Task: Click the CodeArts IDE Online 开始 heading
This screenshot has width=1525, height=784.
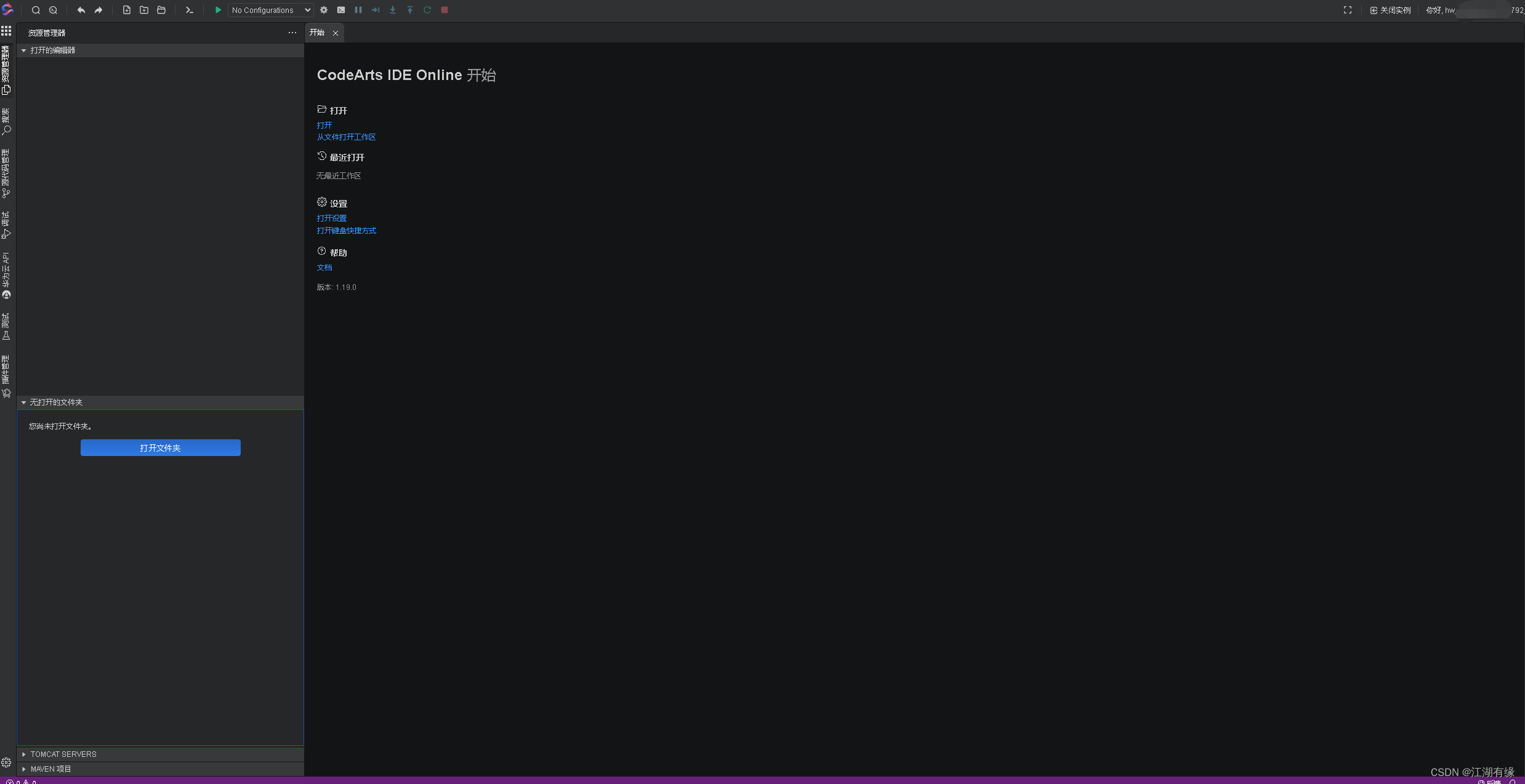Action: (x=406, y=75)
